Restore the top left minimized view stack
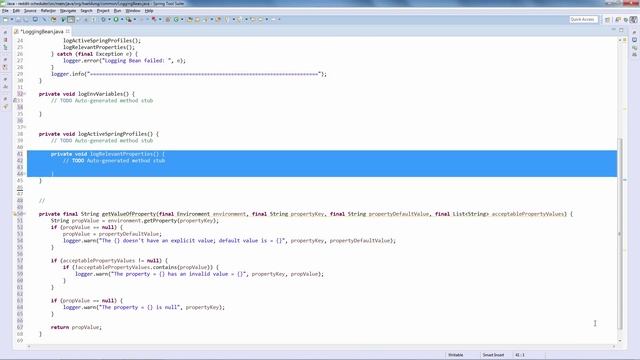The width and height of the screenshot is (640, 360). coord(5,32)
